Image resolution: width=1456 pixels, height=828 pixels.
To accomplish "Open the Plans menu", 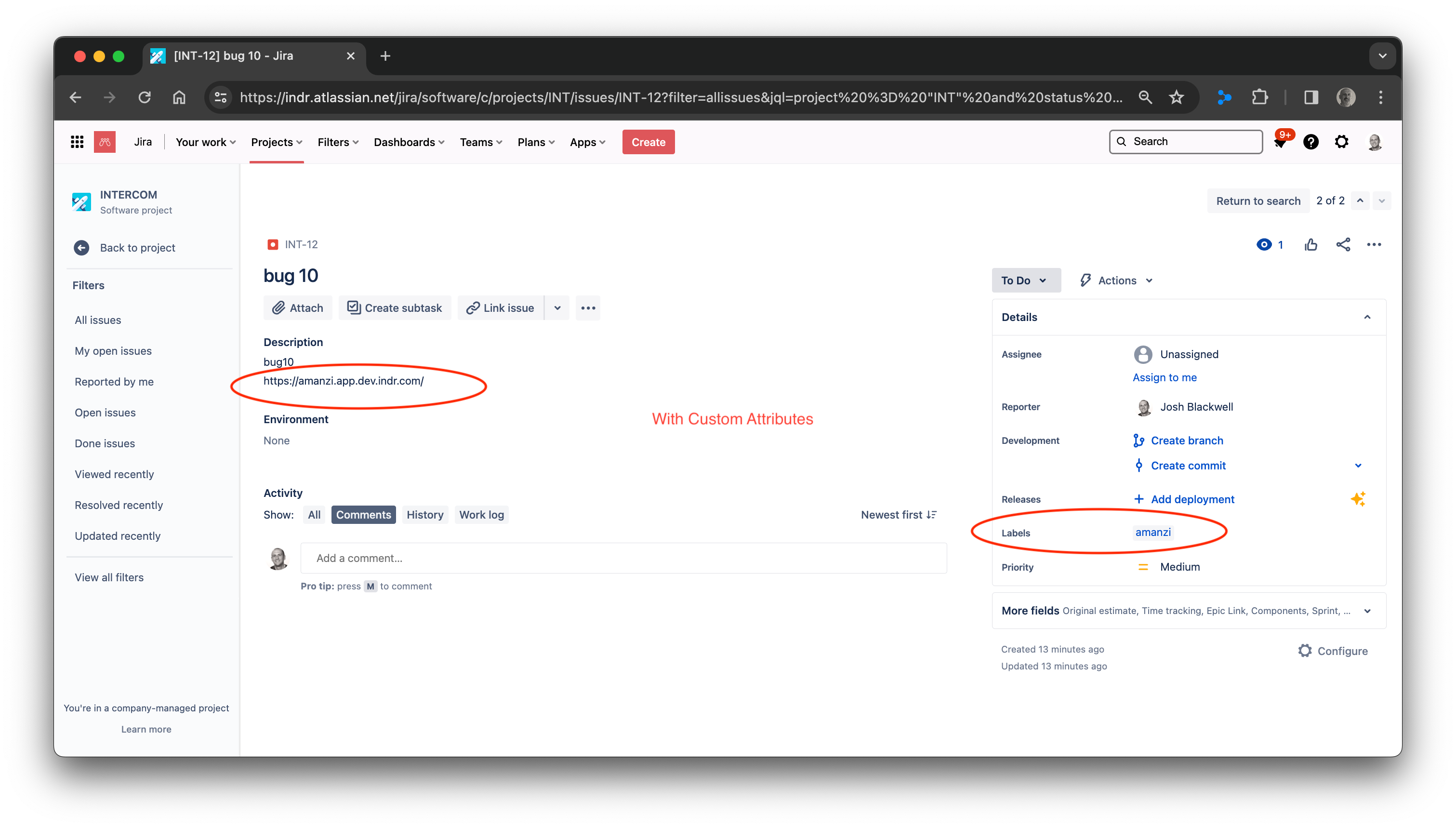I will [x=535, y=142].
